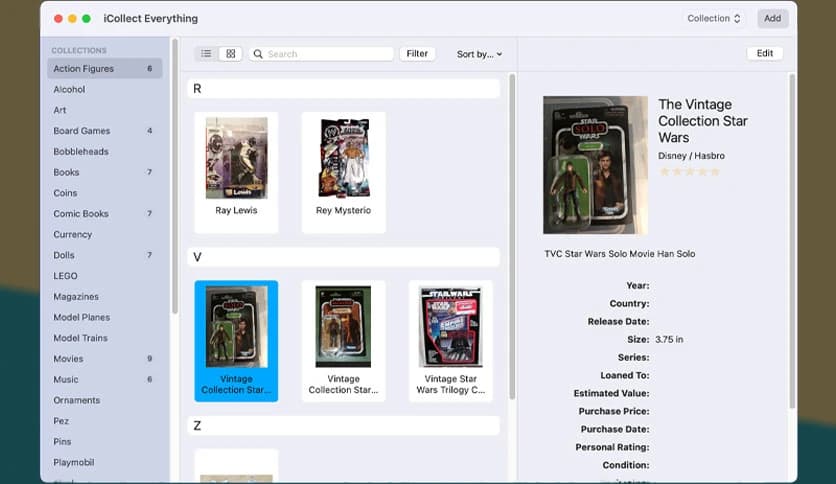This screenshot has width=836, height=484.
Task: Select the unselected Vintage Collection Star card
Action: pos(343,341)
